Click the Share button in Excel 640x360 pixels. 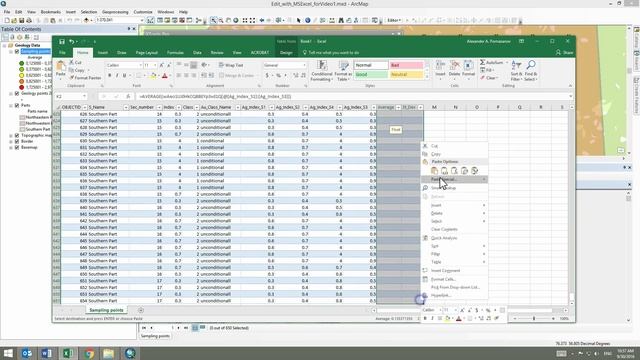click(564, 53)
